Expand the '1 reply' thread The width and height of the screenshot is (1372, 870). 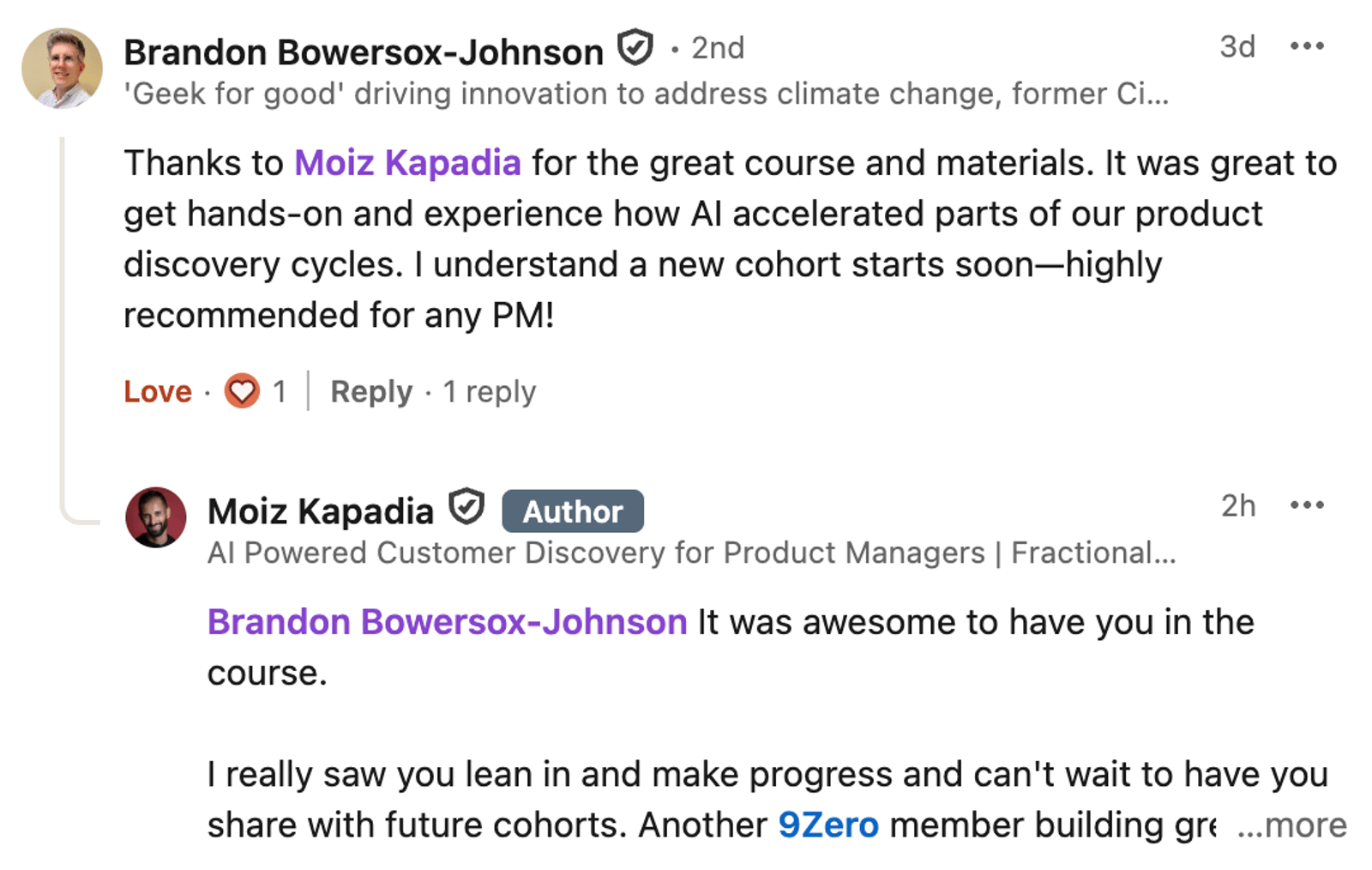pos(490,391)
